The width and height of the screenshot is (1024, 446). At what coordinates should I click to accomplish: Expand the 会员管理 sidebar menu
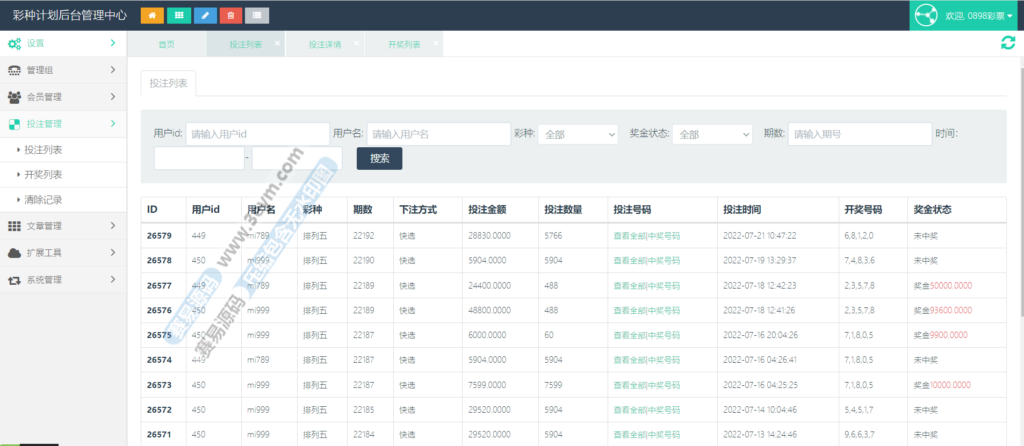tap(62, 97)
